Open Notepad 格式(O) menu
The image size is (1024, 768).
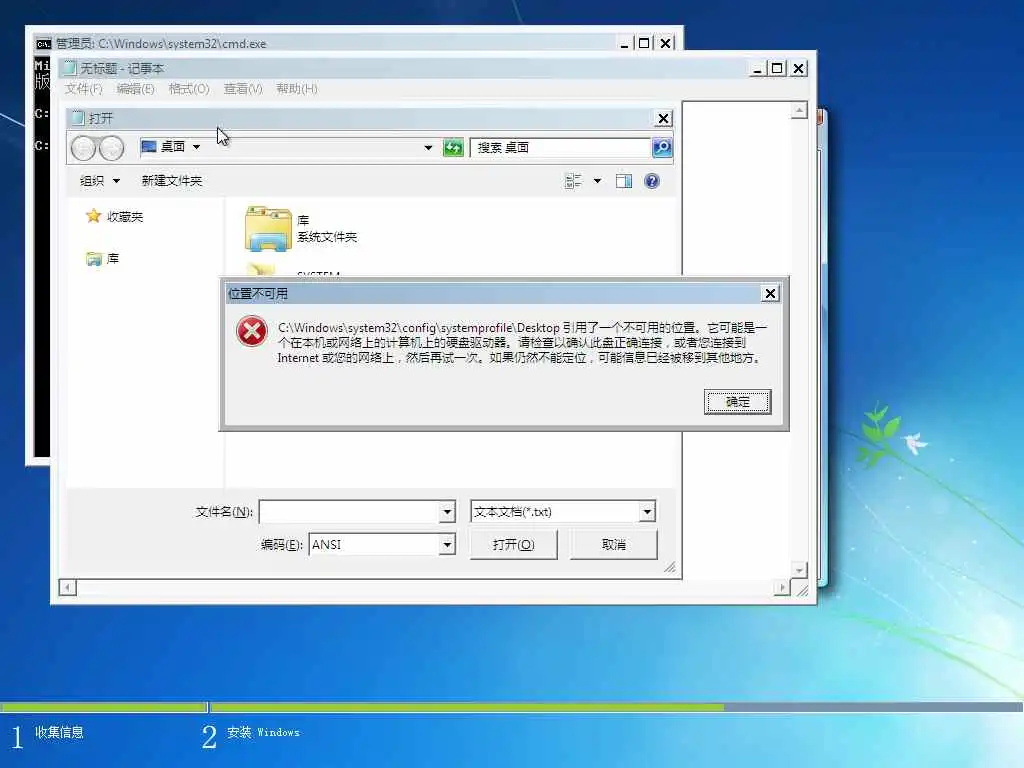(x=189, y=89)
